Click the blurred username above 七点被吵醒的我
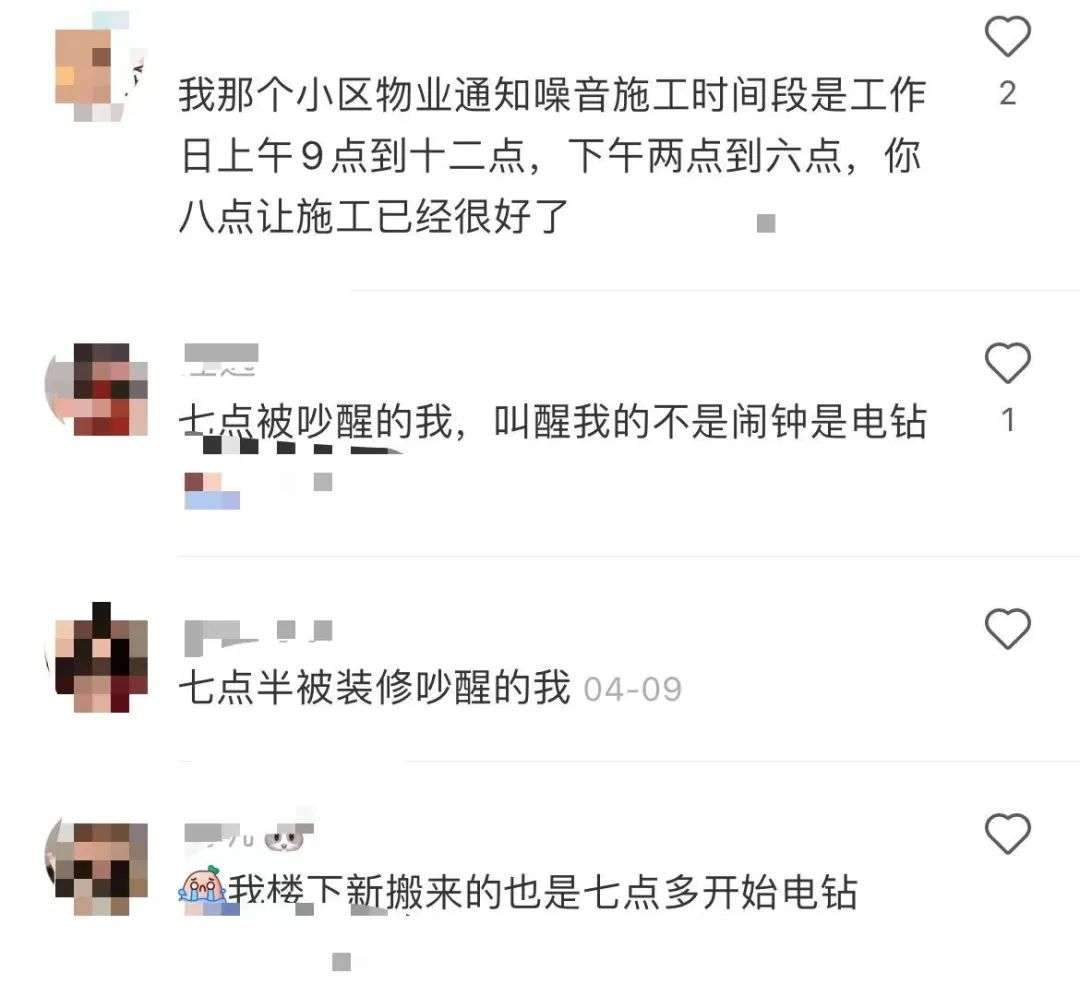Screen dimensions: 1080x985 pos(221,360)
